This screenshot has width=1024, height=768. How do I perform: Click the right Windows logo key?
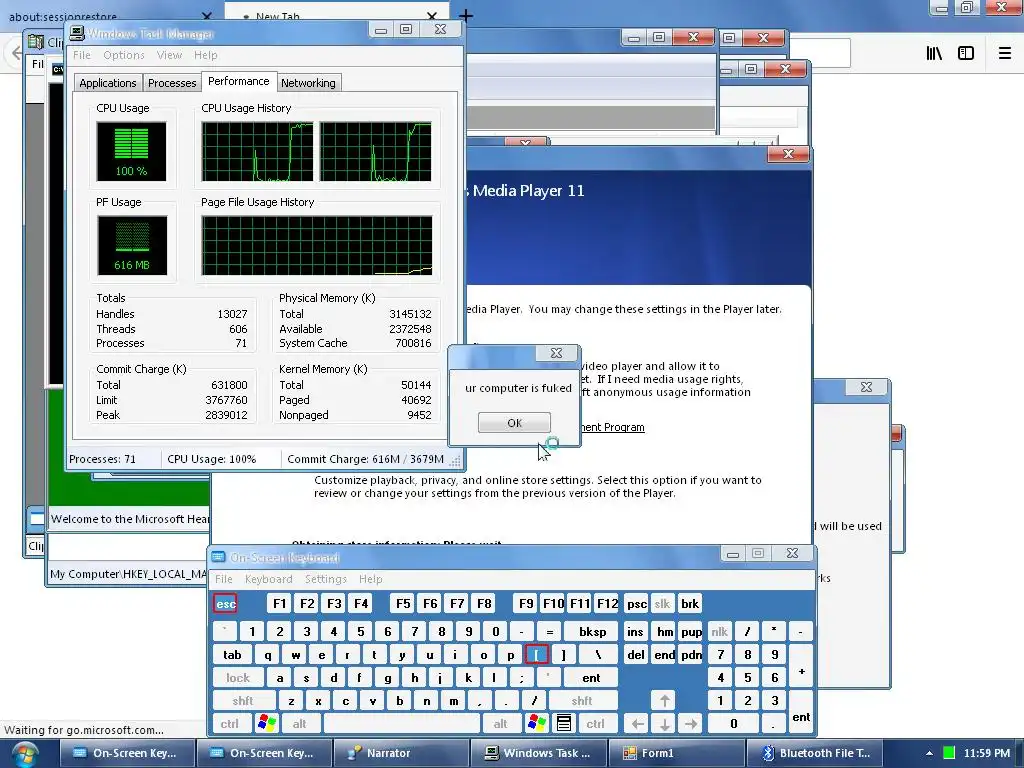(537, 724)
